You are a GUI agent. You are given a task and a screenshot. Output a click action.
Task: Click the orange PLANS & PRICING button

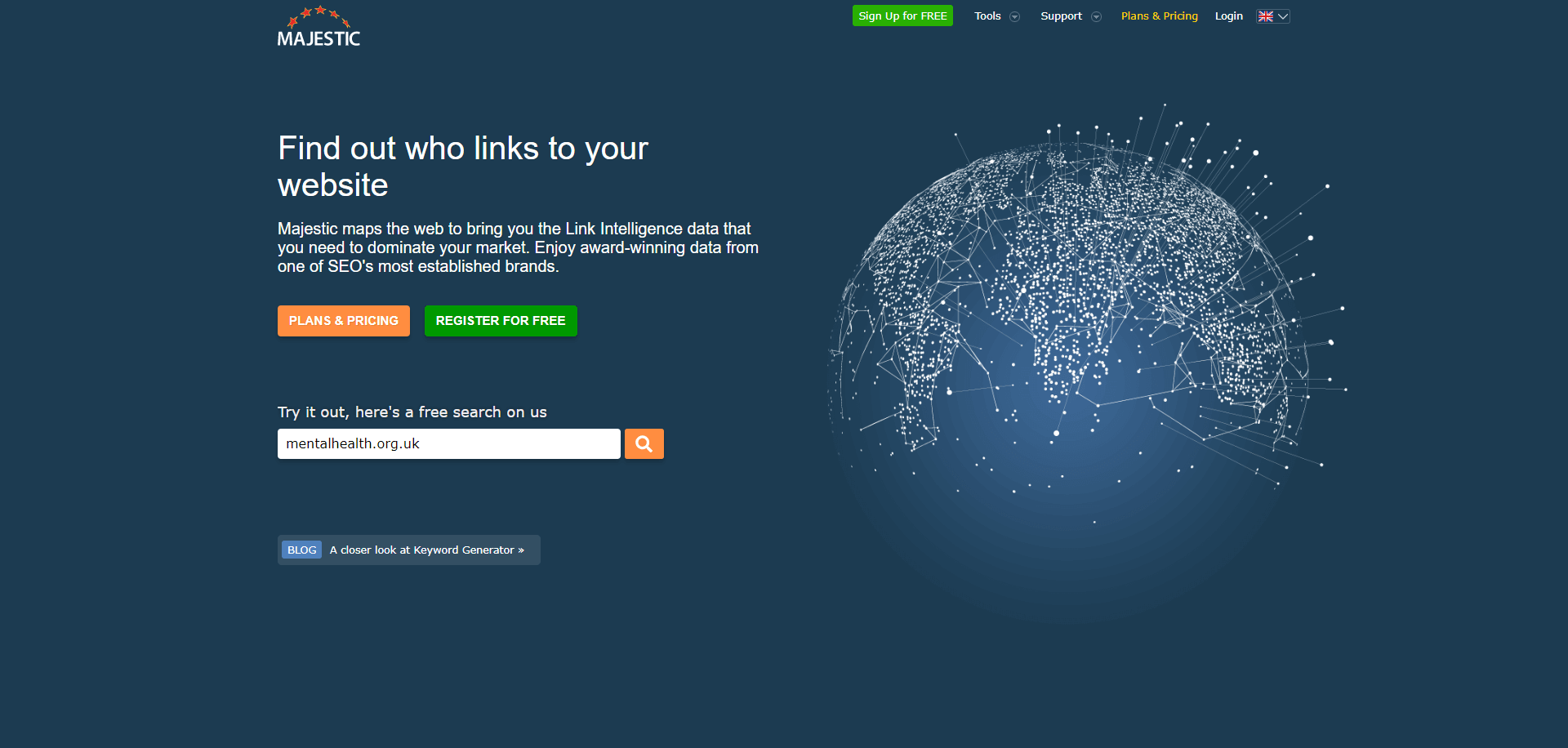coord(344,321)
